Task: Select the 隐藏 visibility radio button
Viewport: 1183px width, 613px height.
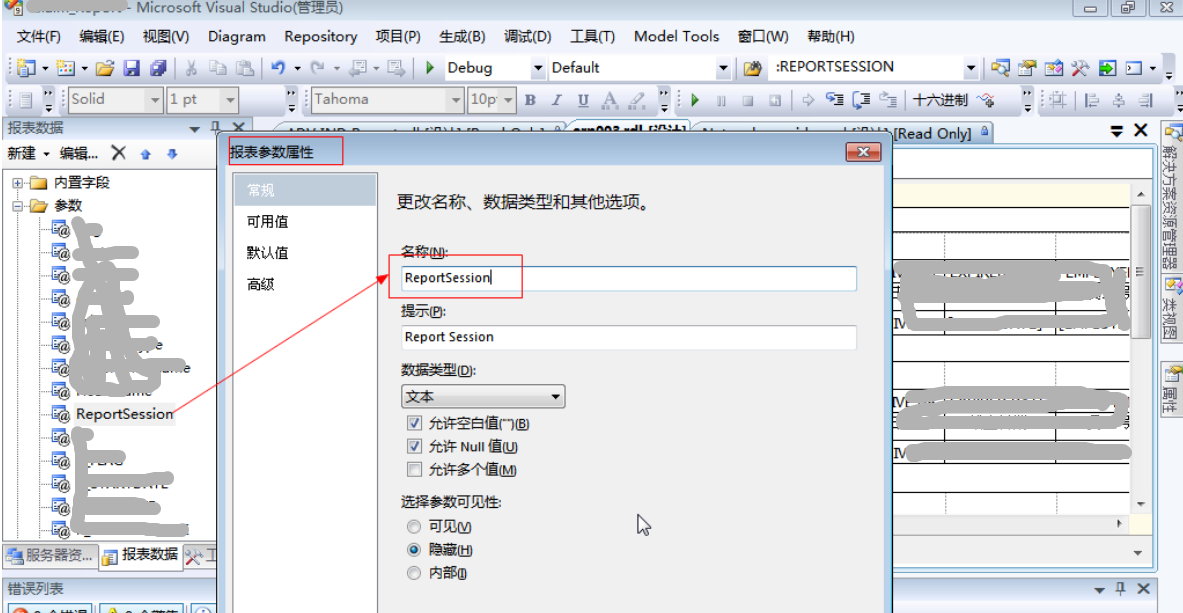Action: click(413, 550)
